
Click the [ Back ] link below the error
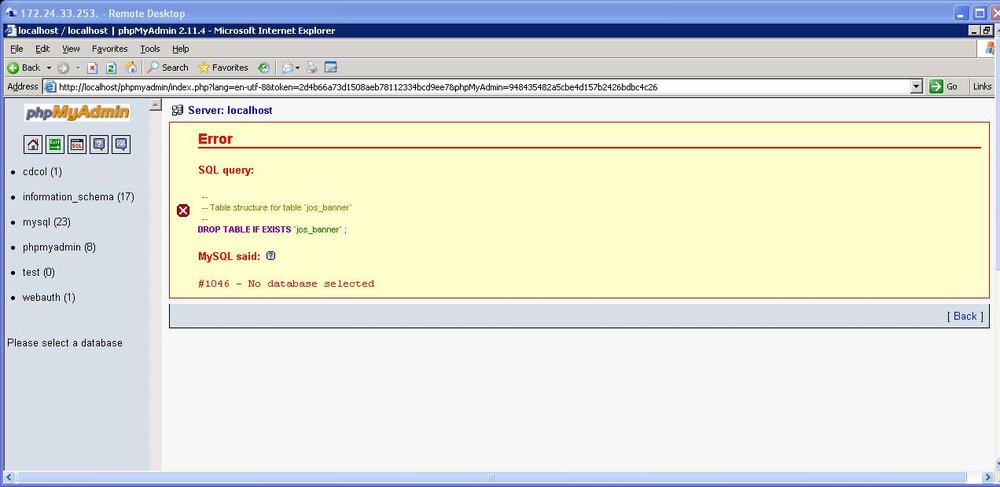965,316
